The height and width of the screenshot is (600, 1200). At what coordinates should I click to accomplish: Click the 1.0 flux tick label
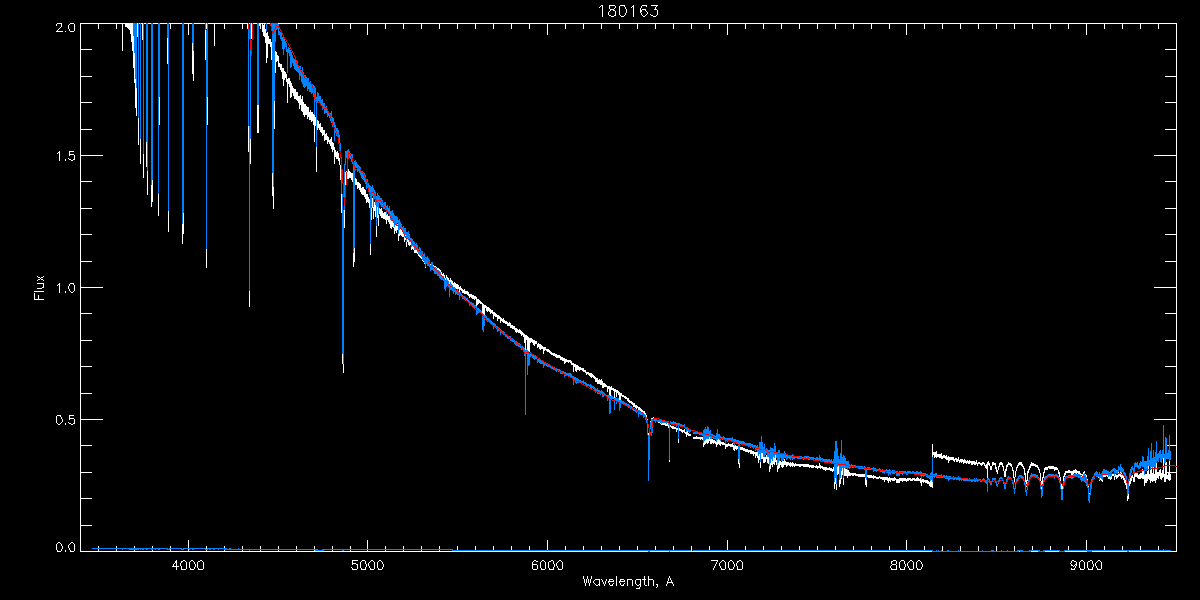[x=65, y=288]
